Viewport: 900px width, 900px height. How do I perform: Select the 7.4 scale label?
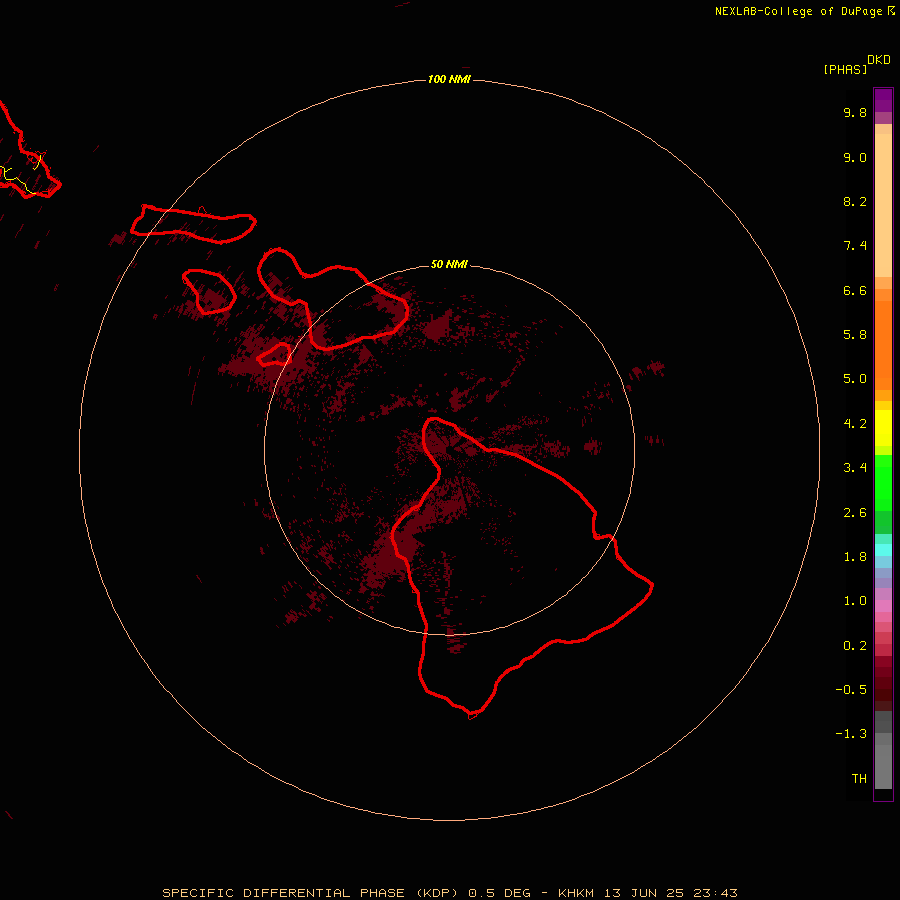[855, 246]
